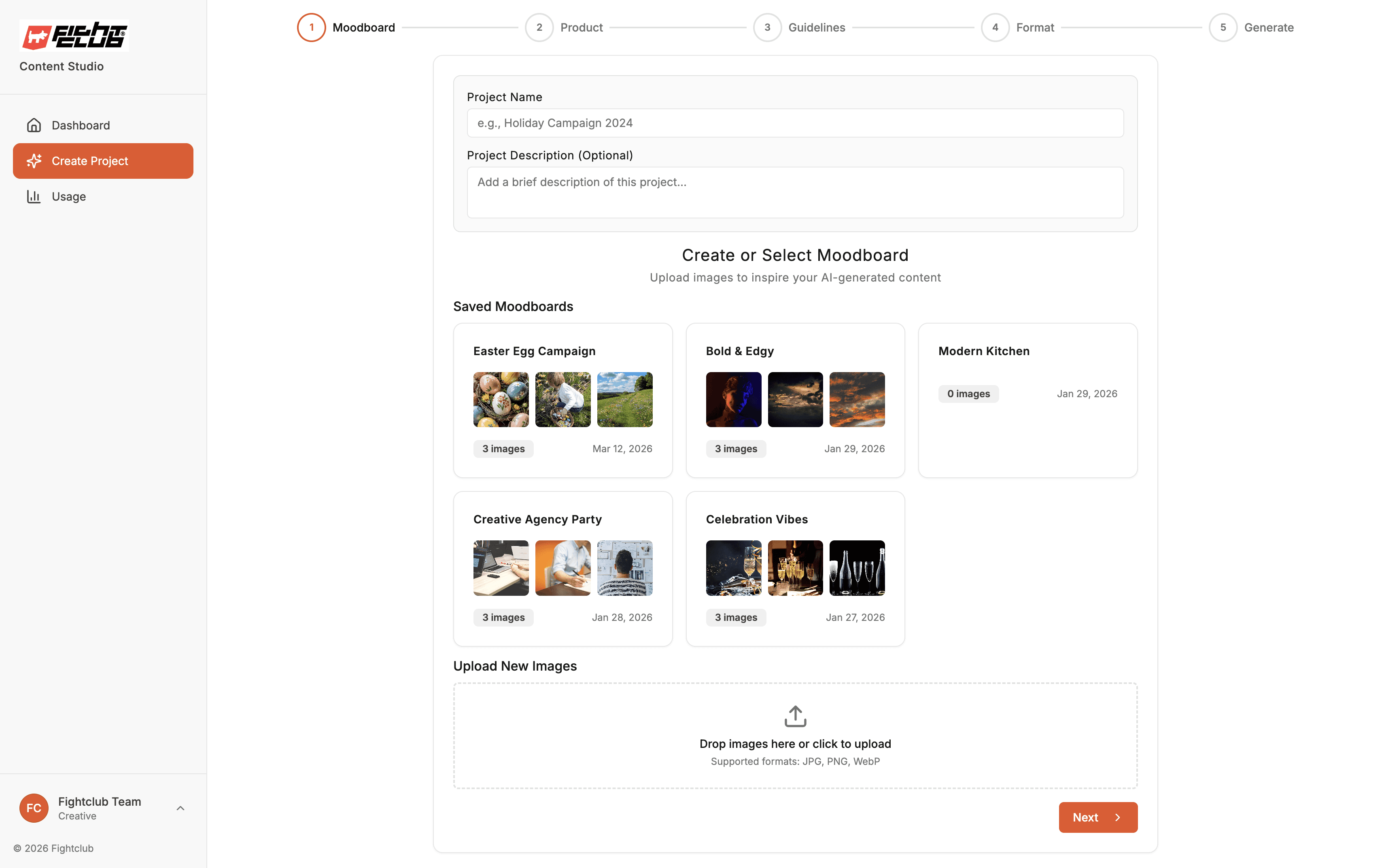Click the champagne bottles silhouette thumbnail
Screen dimensions: 1384x868
tap(857, 568)
